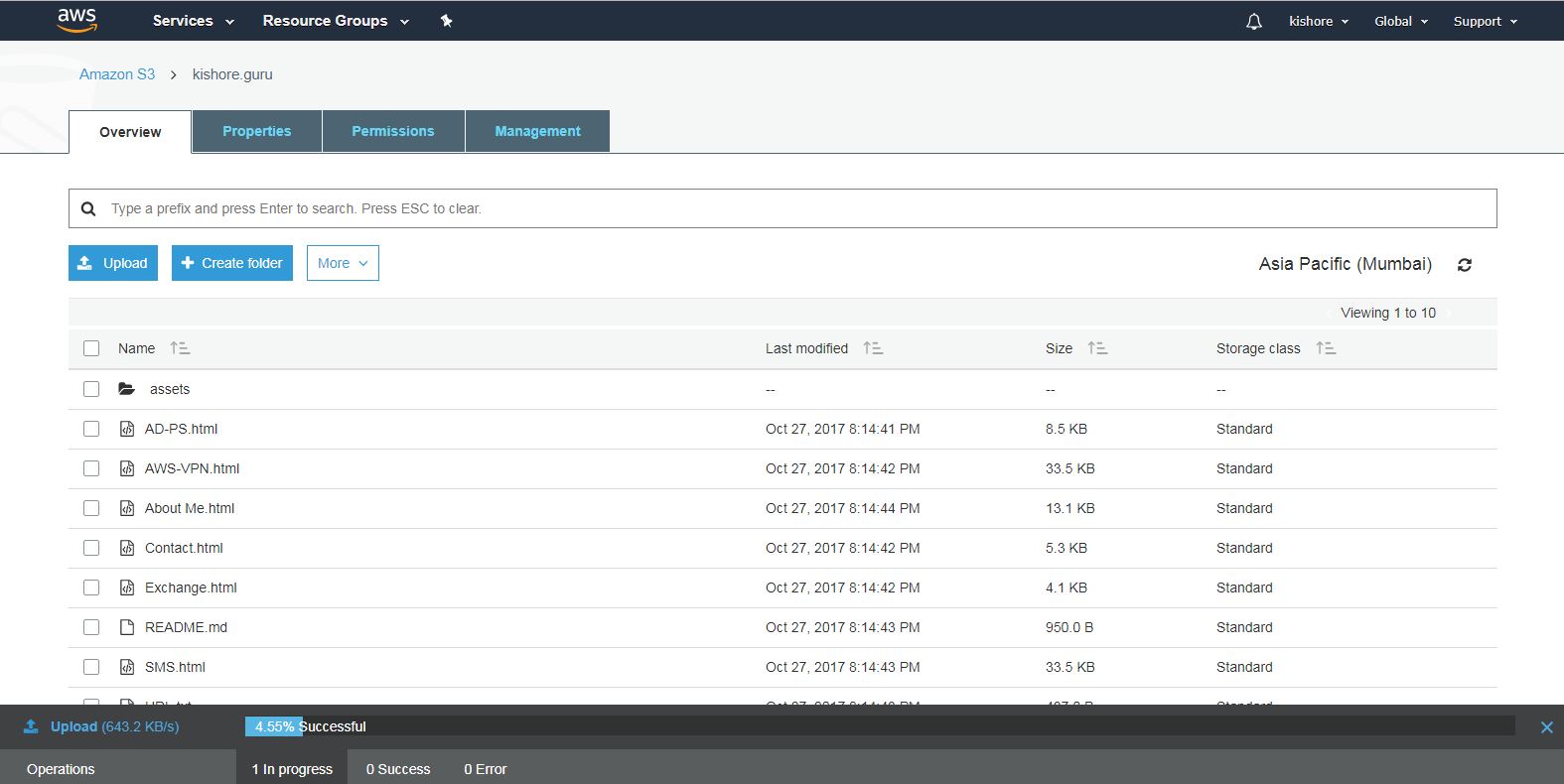1564x784 pixels.
Task: Sort by Last modified sort icon
Action: [873, 348]
